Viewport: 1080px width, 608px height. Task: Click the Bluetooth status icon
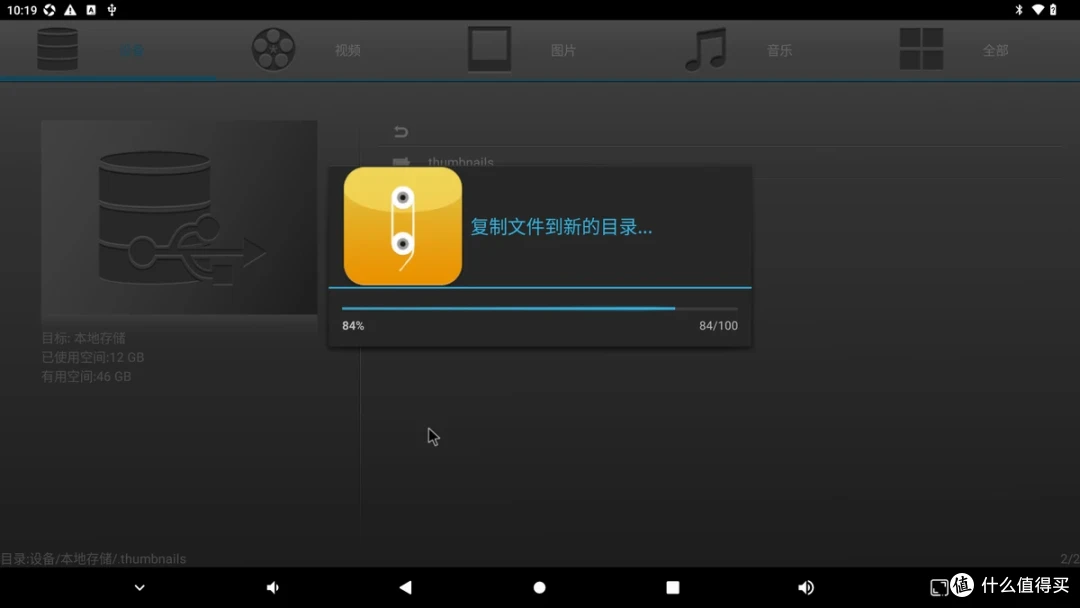[1019, 10]
